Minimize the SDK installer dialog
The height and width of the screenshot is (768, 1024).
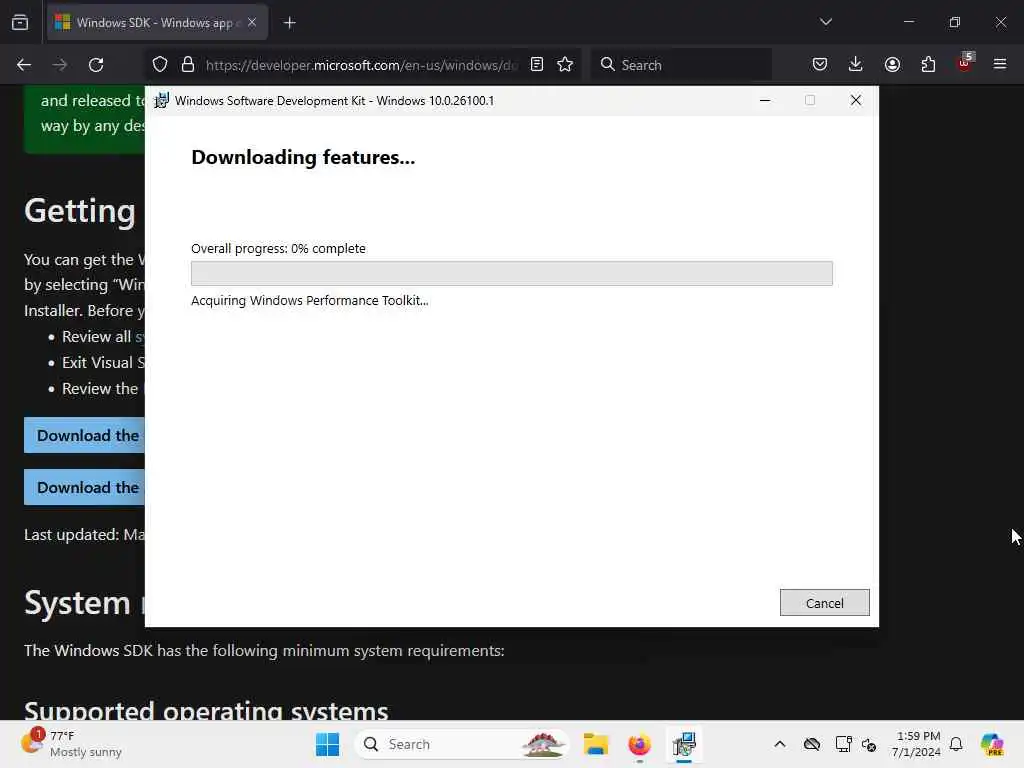tap(765, 100)
